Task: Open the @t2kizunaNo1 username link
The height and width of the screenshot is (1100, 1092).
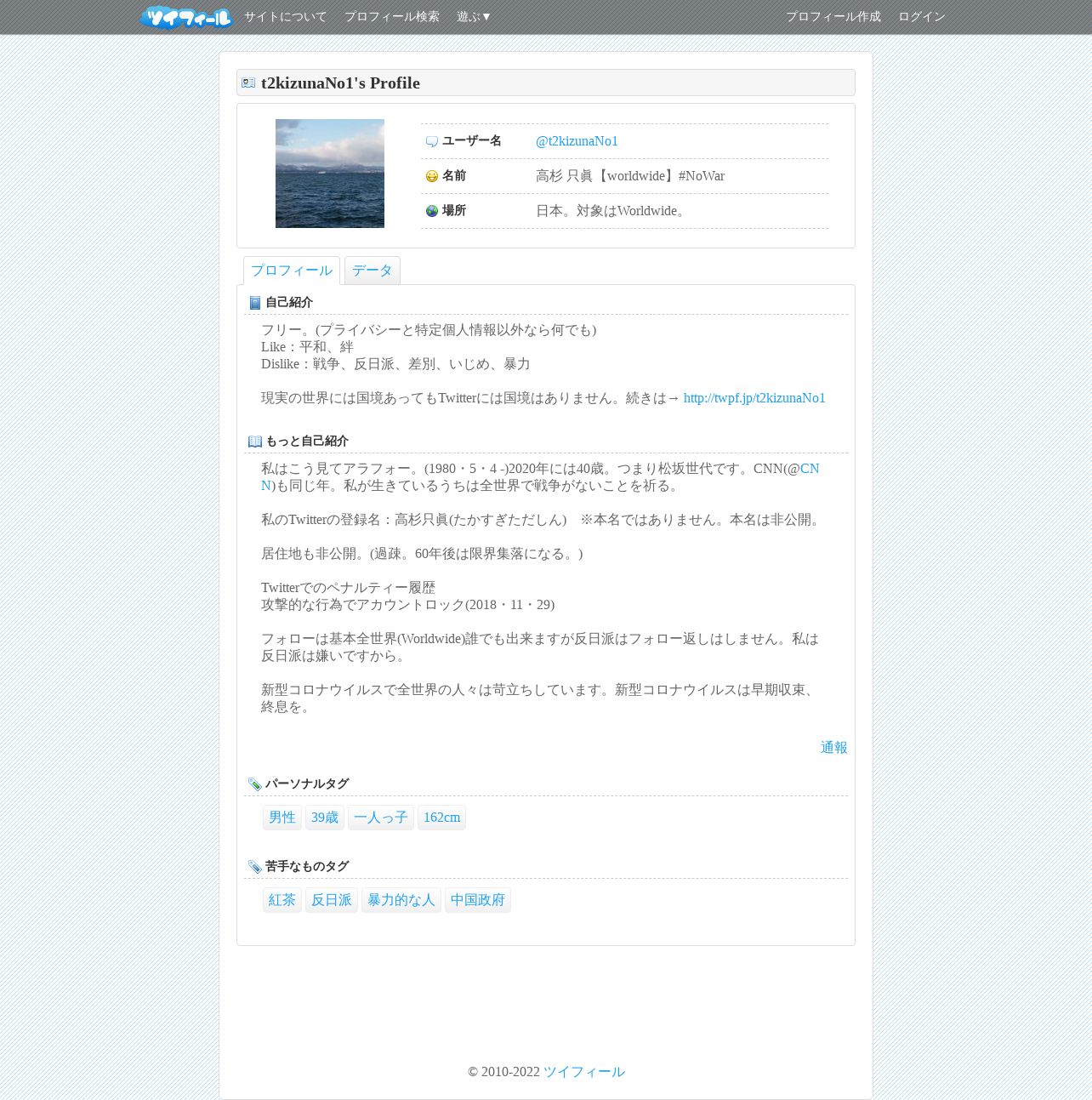Action: (577, 141)
